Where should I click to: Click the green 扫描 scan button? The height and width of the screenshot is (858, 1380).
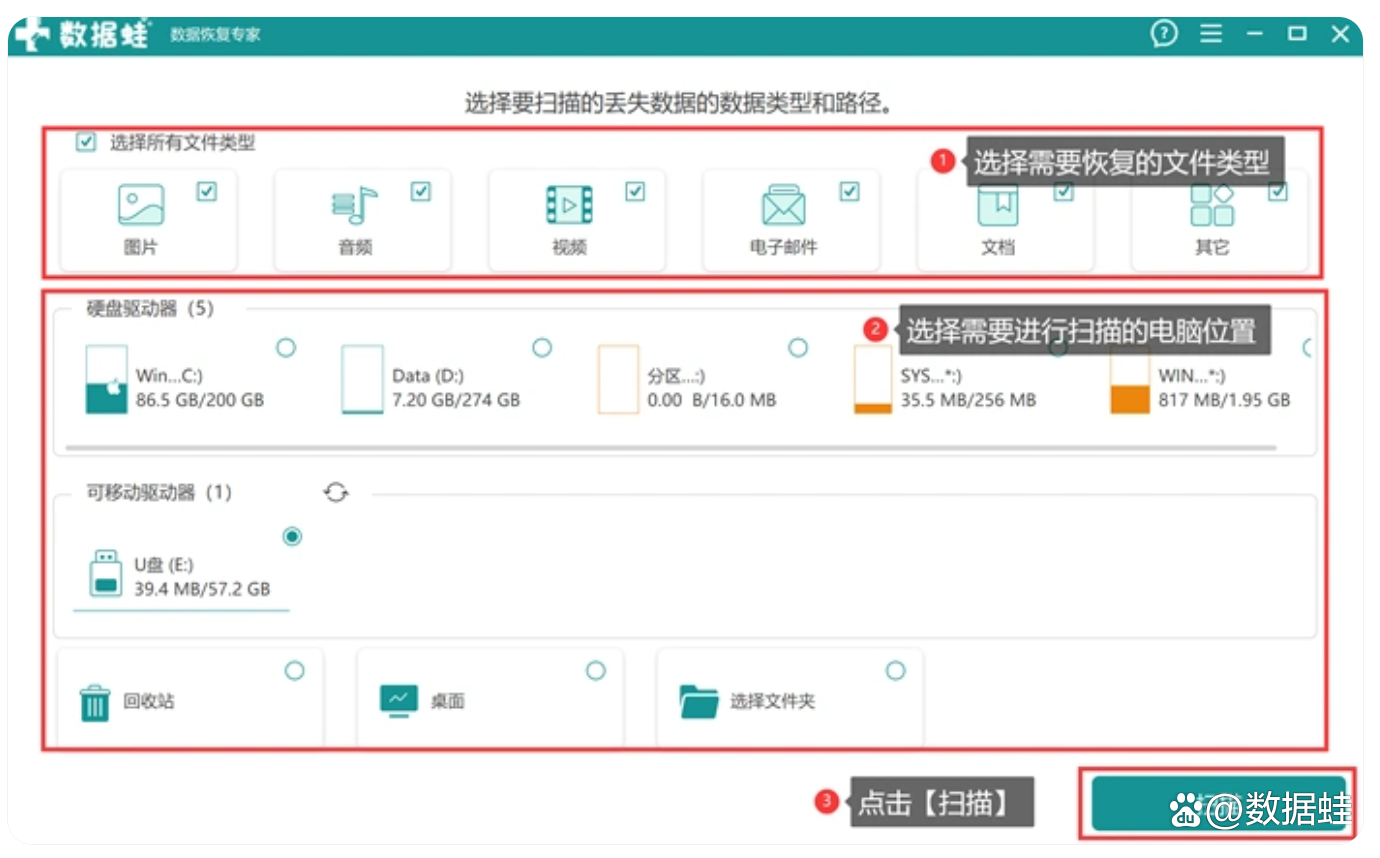(1216, 803)
